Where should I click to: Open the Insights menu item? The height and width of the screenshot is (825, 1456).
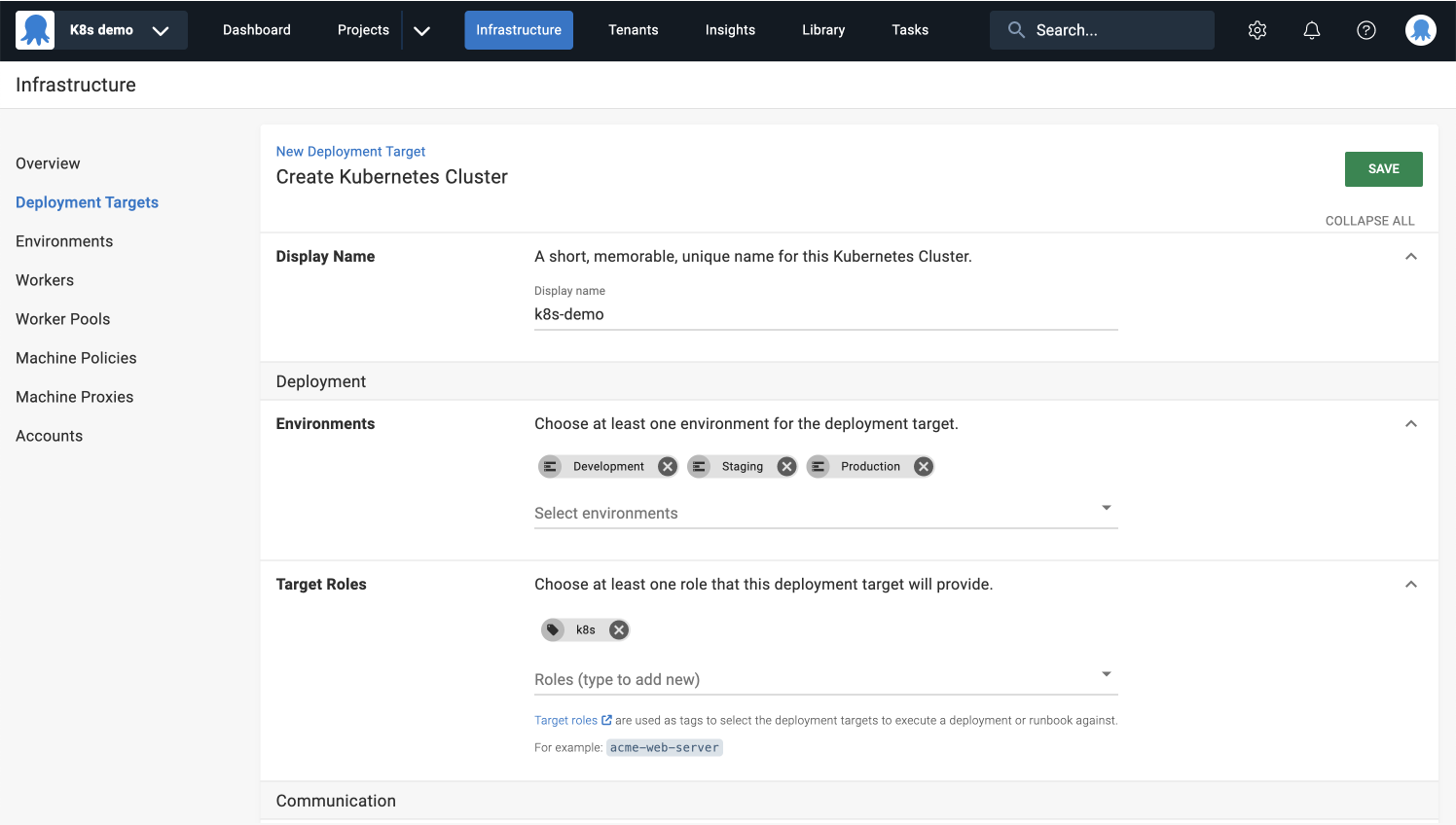[x=730, y=30]
